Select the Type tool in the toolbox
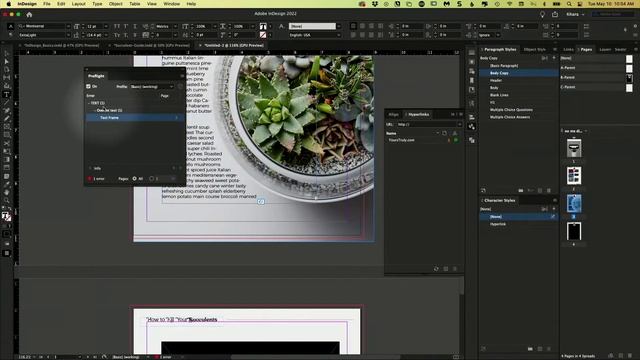 click(7, 94)
